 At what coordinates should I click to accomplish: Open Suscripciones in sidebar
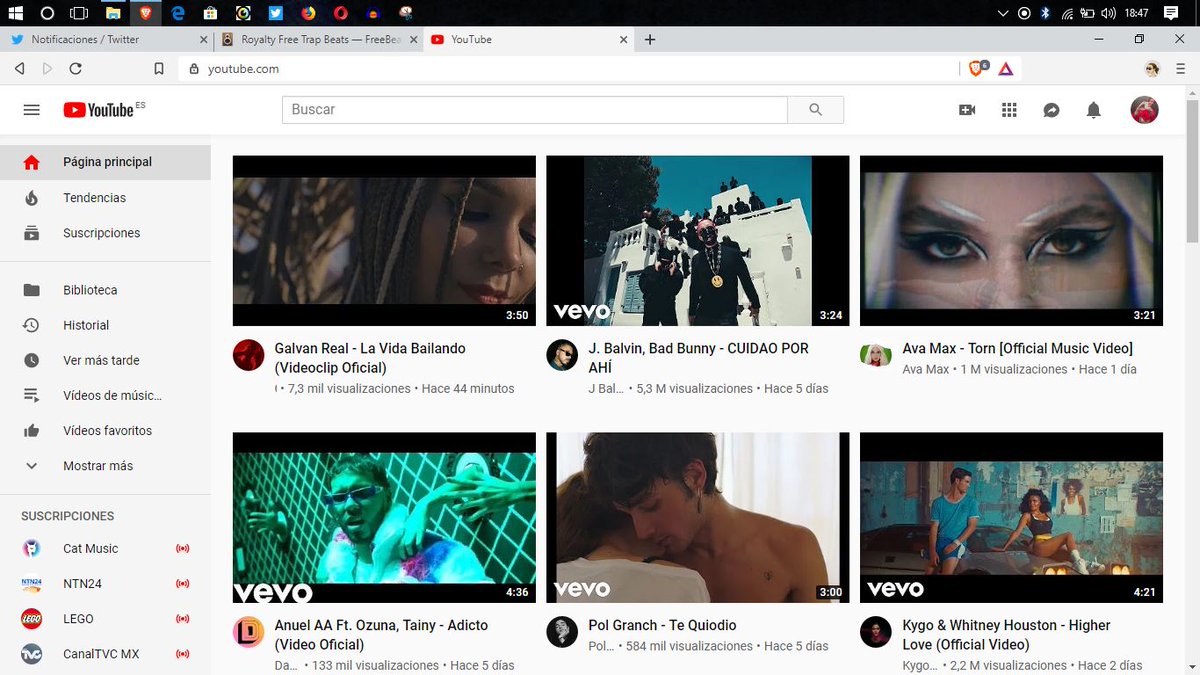click(105, 233)
